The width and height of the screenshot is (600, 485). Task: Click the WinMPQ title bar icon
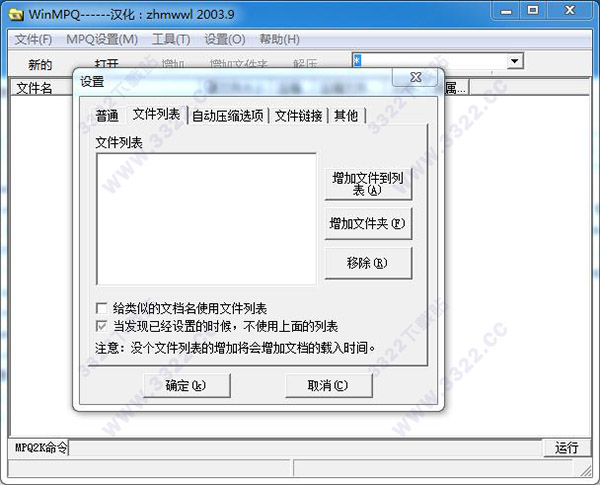(16, 15)
